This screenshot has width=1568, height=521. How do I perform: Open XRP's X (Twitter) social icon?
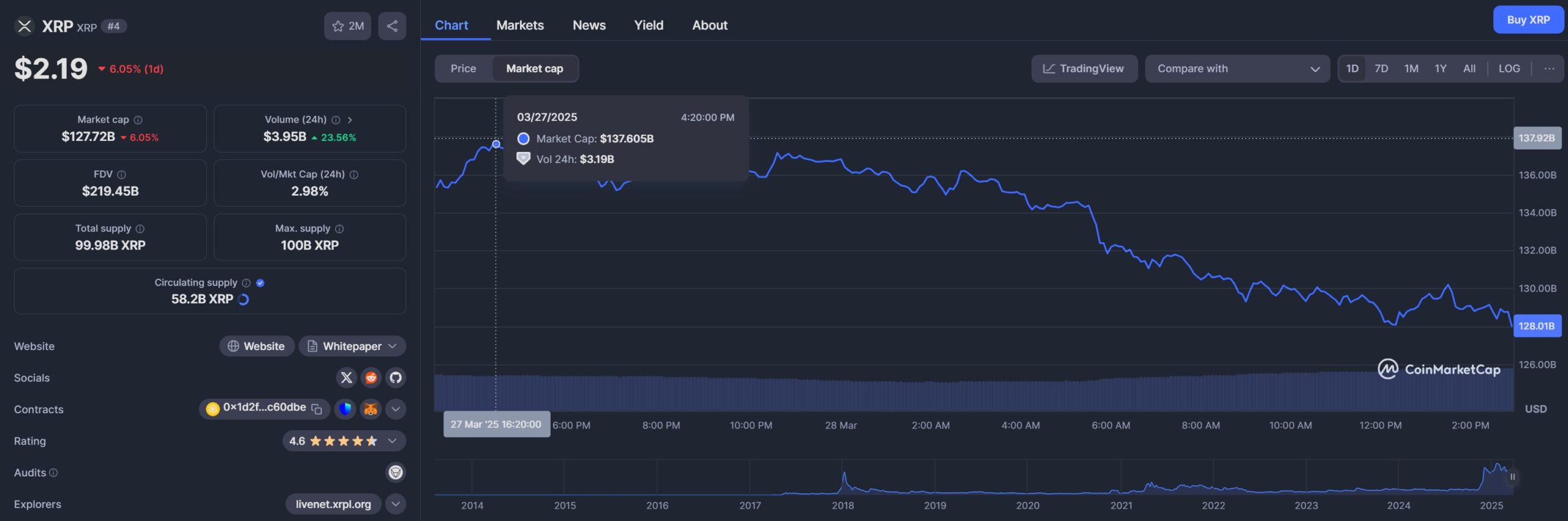tap(346, 378)
